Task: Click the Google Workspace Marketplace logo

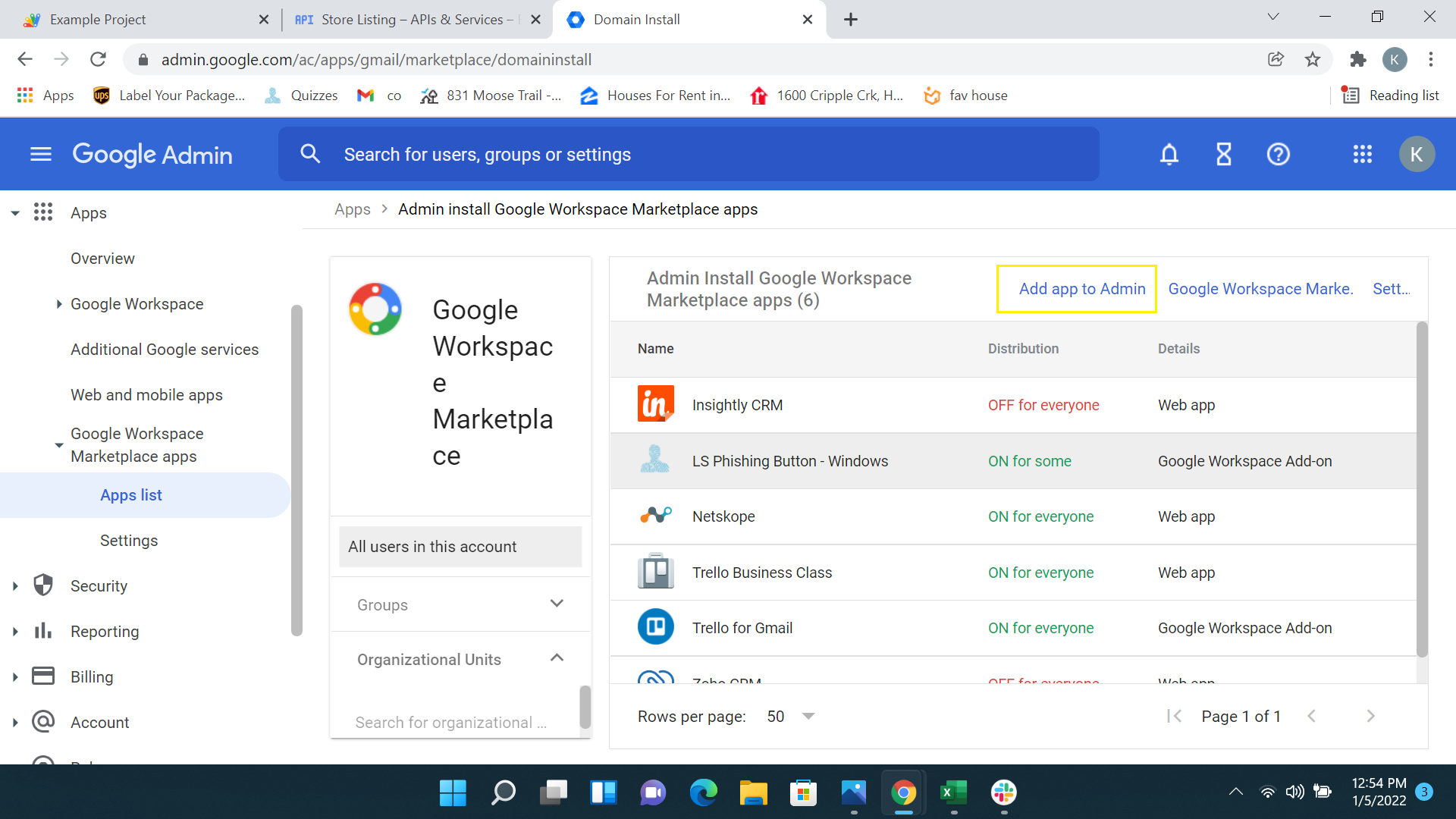Action: (375, 309)
